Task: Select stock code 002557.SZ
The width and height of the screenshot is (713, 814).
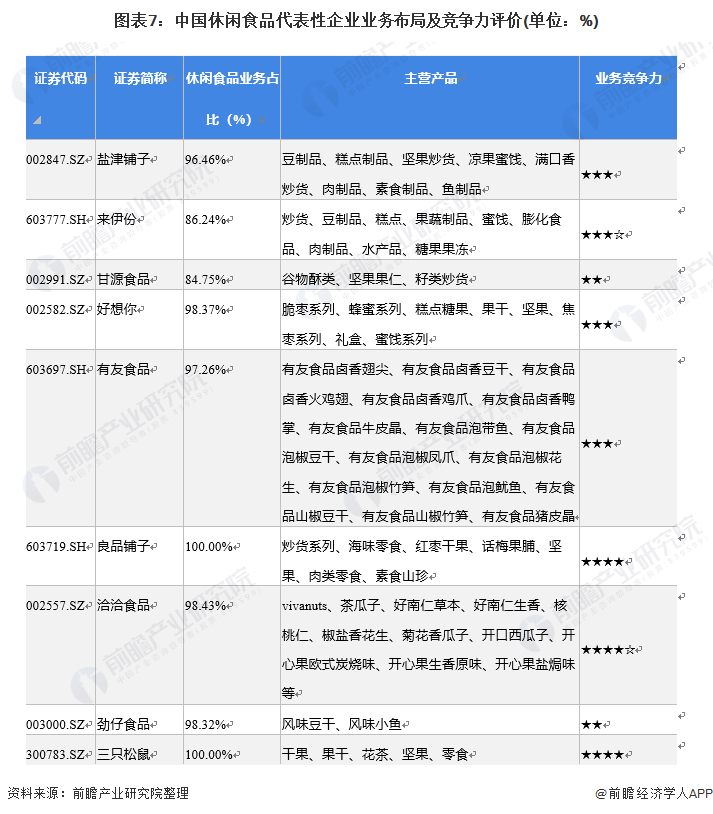Action: (56, 606)
